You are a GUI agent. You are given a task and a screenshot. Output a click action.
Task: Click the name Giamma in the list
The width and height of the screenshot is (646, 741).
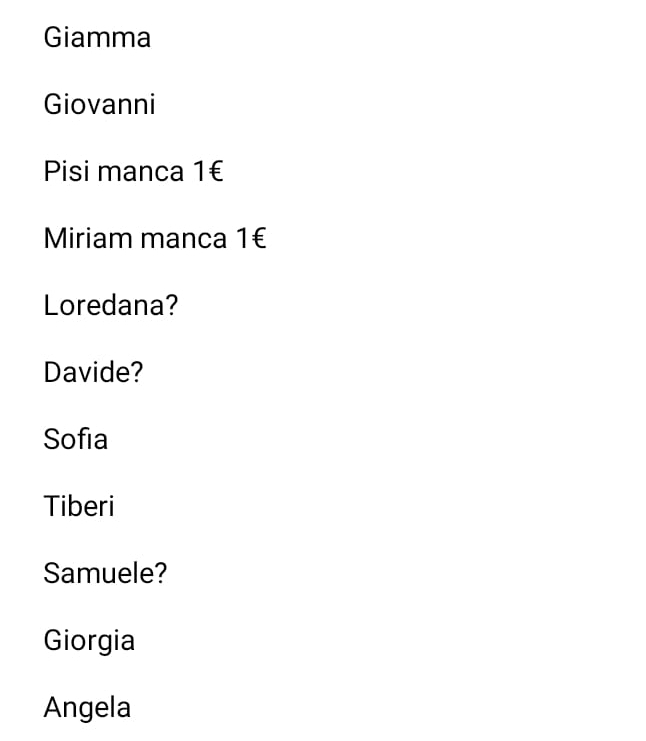click(x=97, y=38)
